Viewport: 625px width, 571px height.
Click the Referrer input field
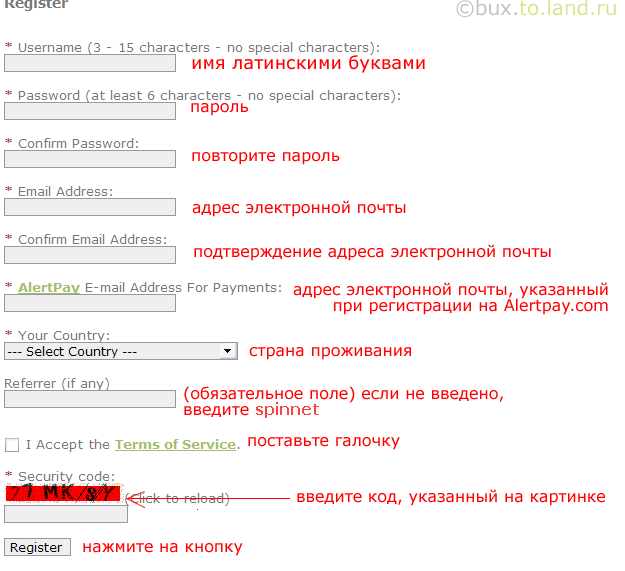click(90, 399)
